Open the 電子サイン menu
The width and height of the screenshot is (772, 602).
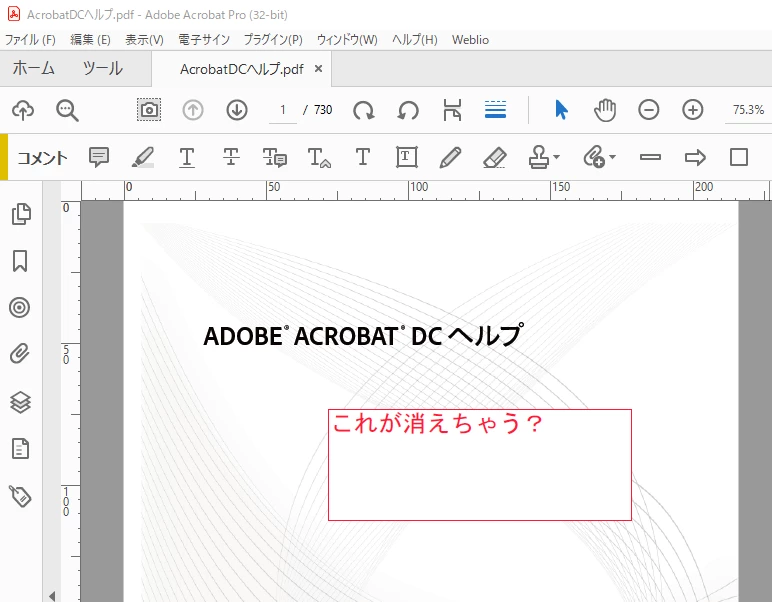point(204,40)
